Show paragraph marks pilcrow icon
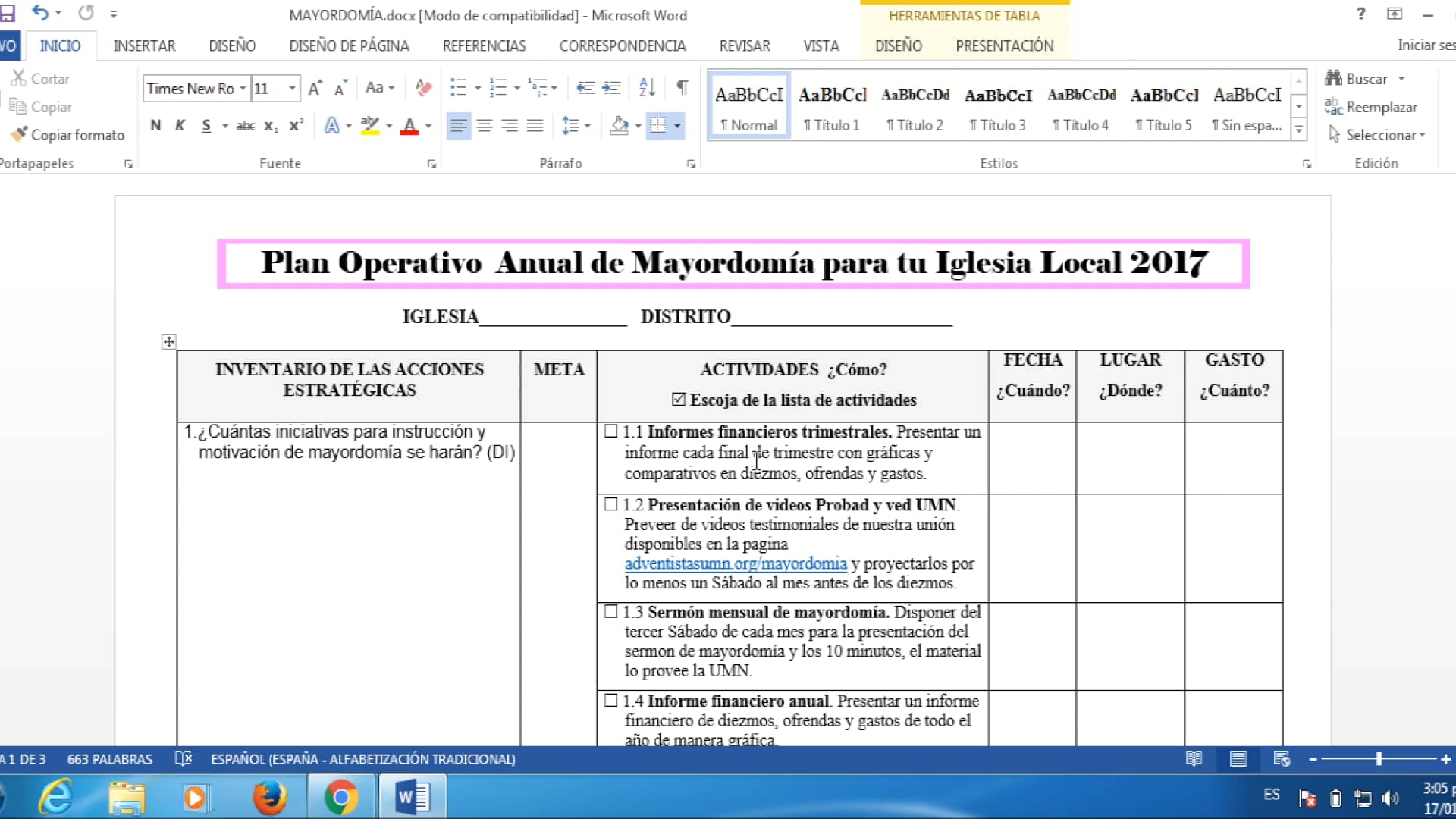The width and height of the screenshot is (1456, 819). 682,88
